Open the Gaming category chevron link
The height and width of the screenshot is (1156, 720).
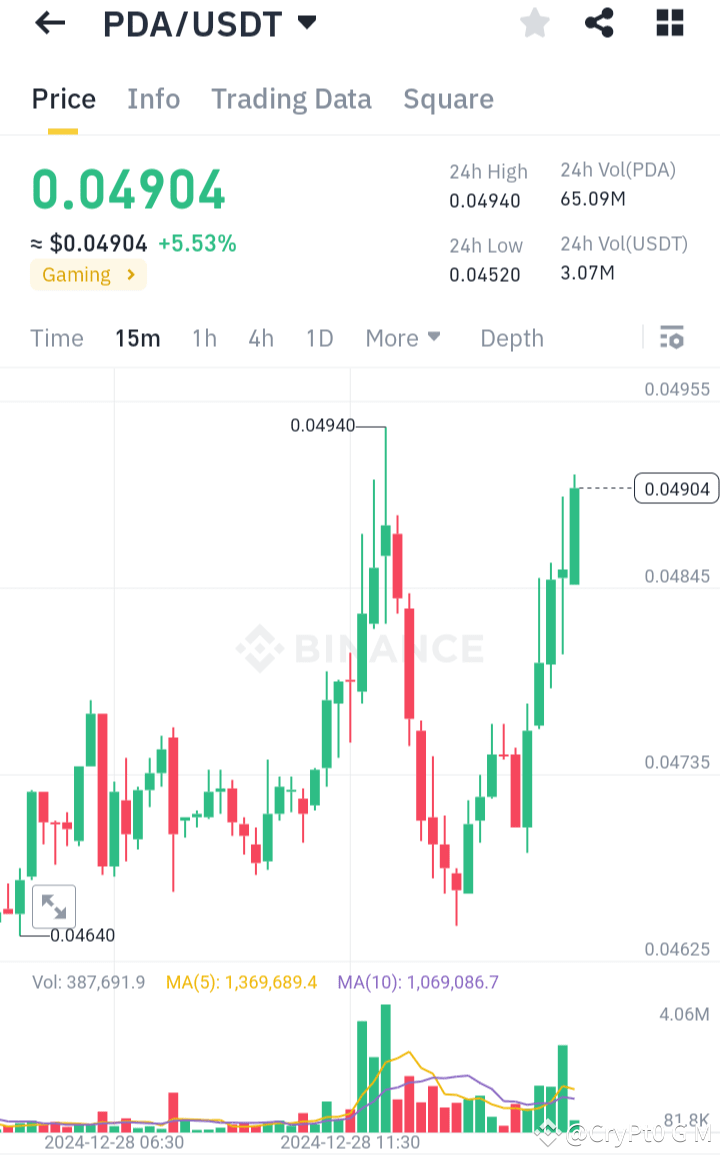tap(88, 275)
